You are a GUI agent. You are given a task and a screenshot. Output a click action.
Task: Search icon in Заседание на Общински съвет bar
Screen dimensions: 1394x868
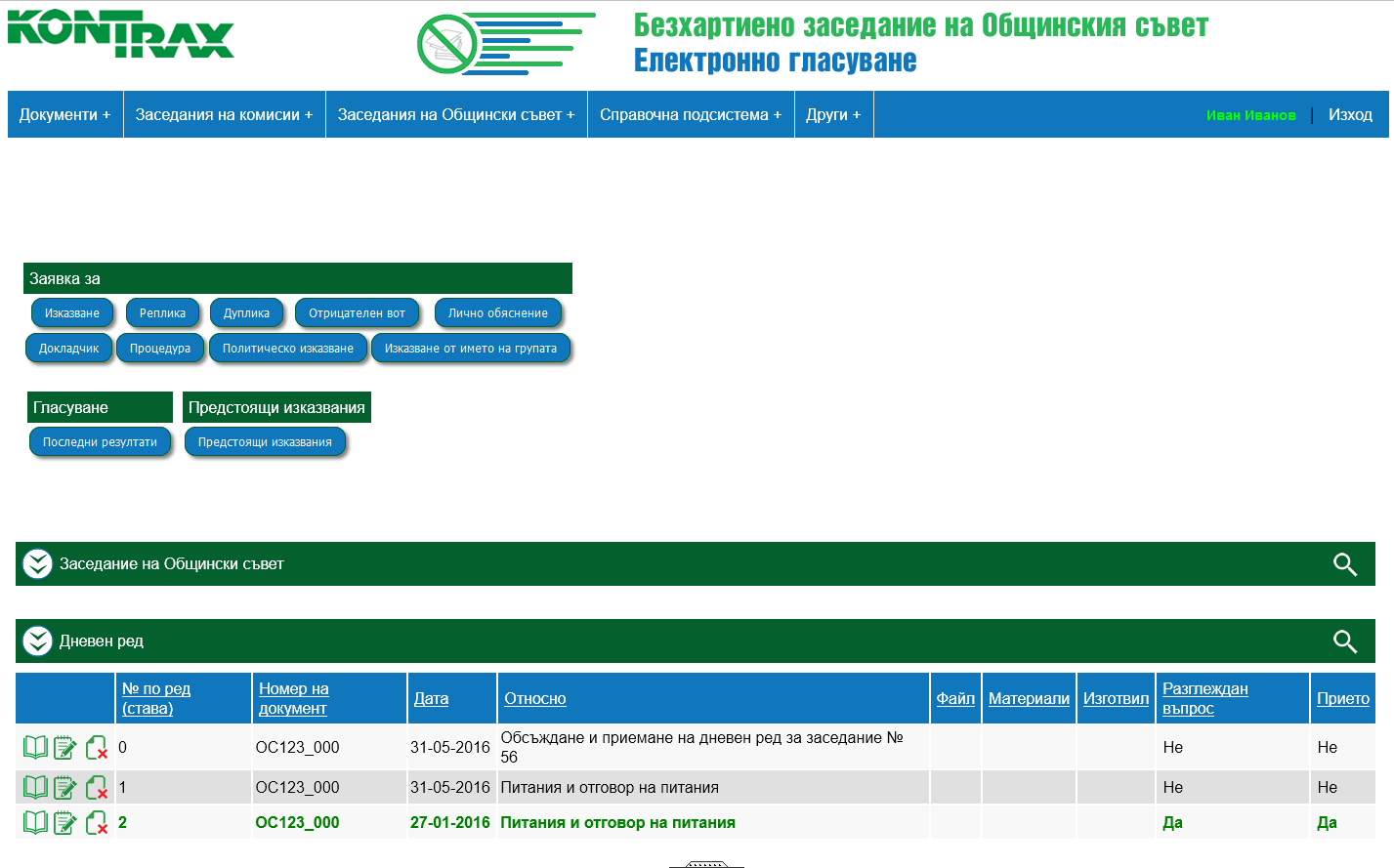coord(1345,564)
